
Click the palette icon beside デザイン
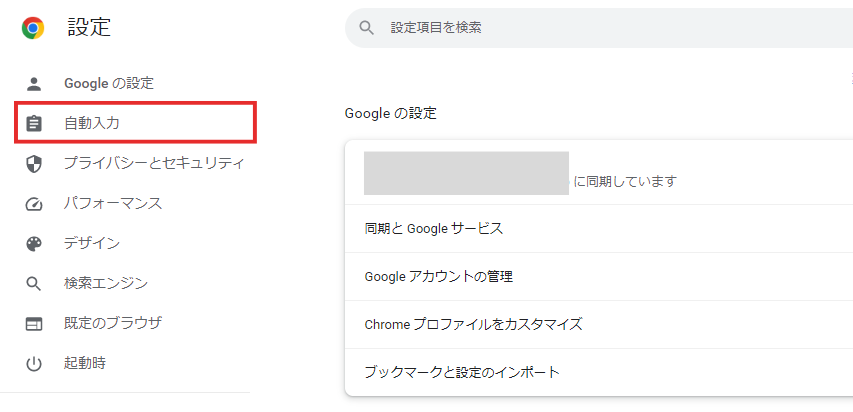click(34, 243)
